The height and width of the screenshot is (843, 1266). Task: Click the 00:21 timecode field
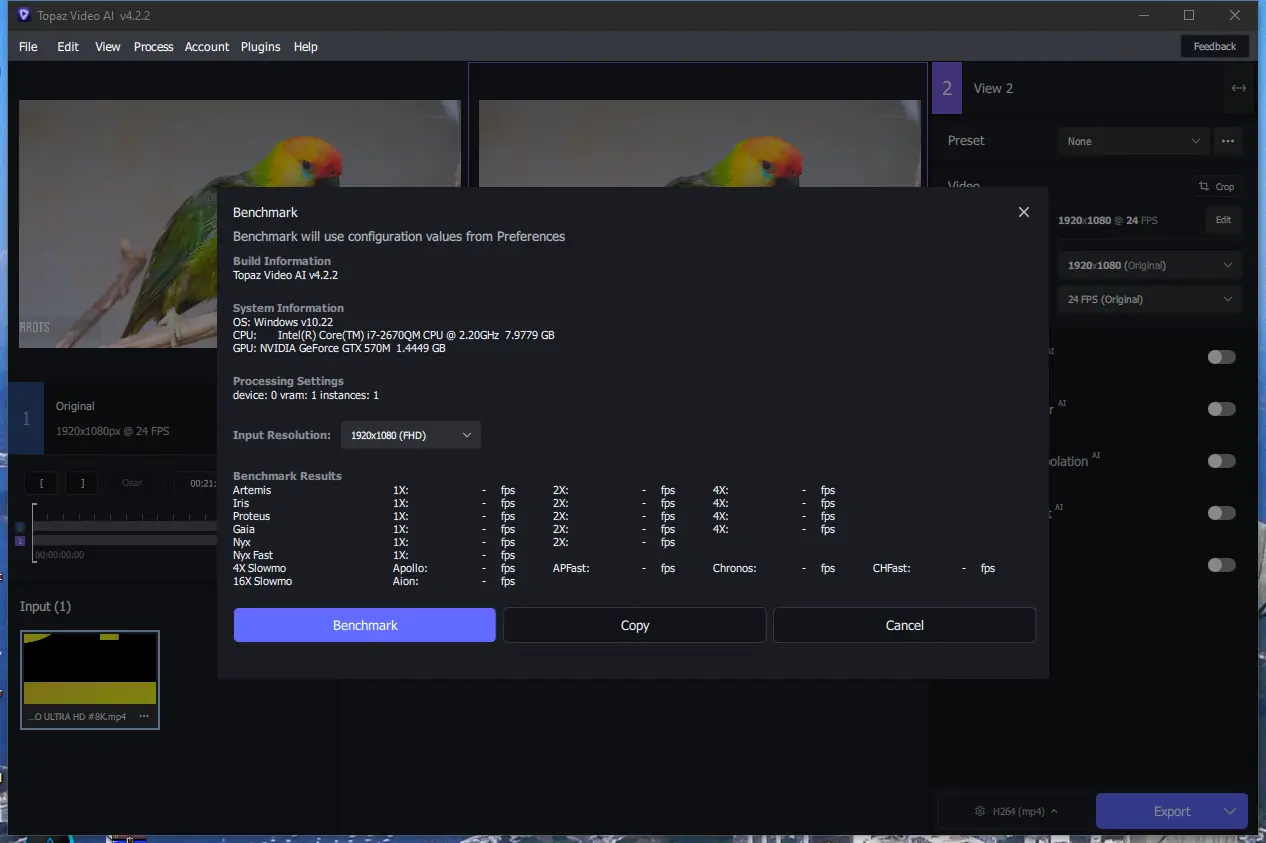tap(197, 483)
